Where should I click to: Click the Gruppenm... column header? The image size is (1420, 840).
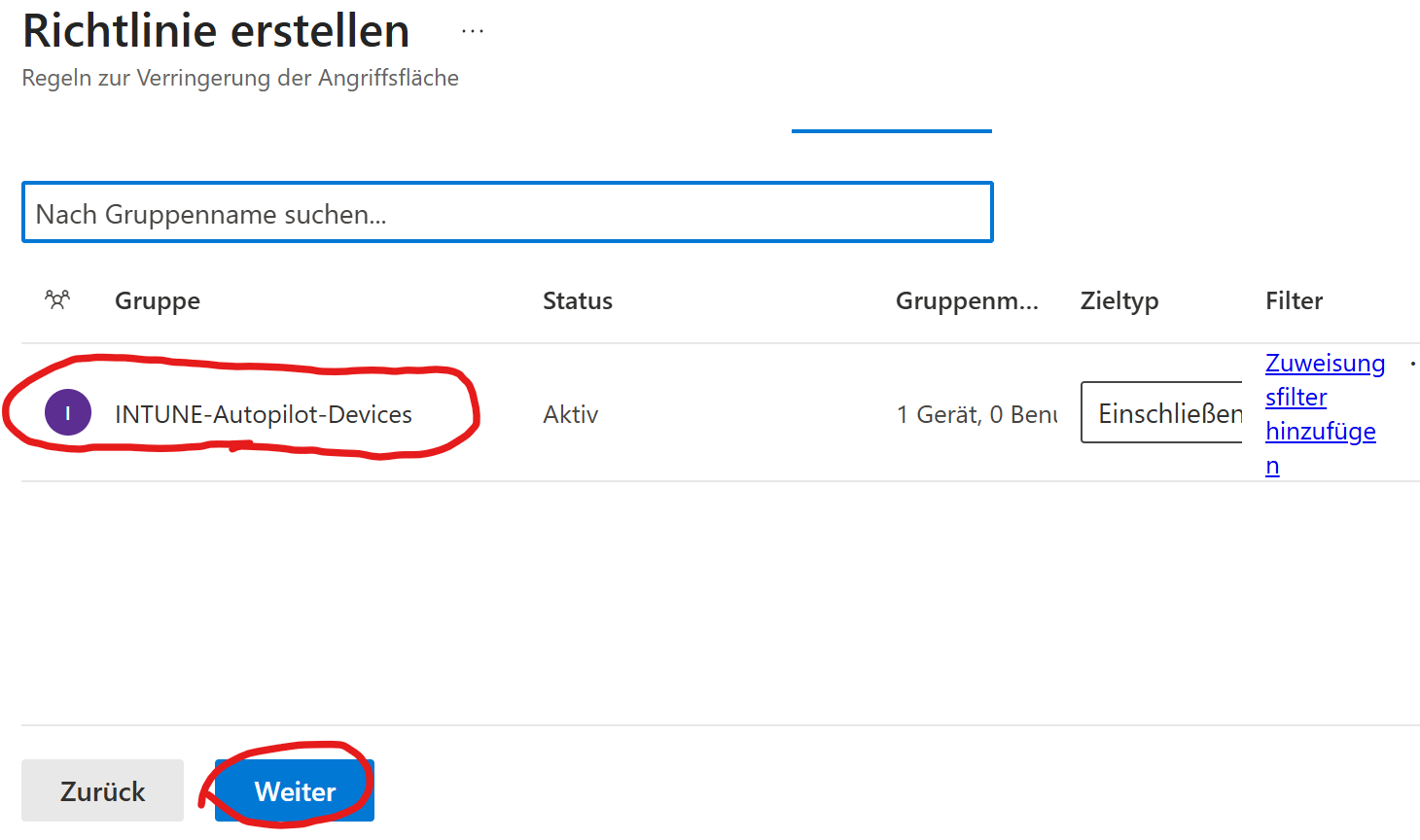[x=967, y=301]
